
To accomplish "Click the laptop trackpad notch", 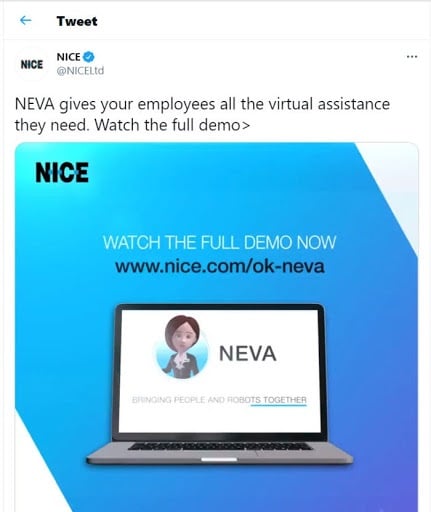I will (219, 459).
